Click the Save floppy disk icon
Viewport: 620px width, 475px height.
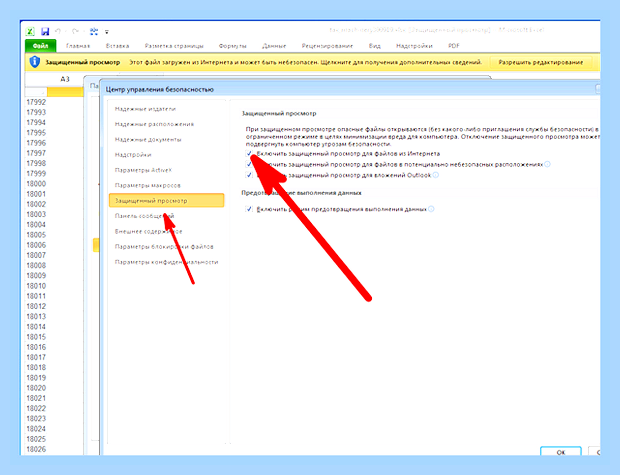click(x=45, y=32)
